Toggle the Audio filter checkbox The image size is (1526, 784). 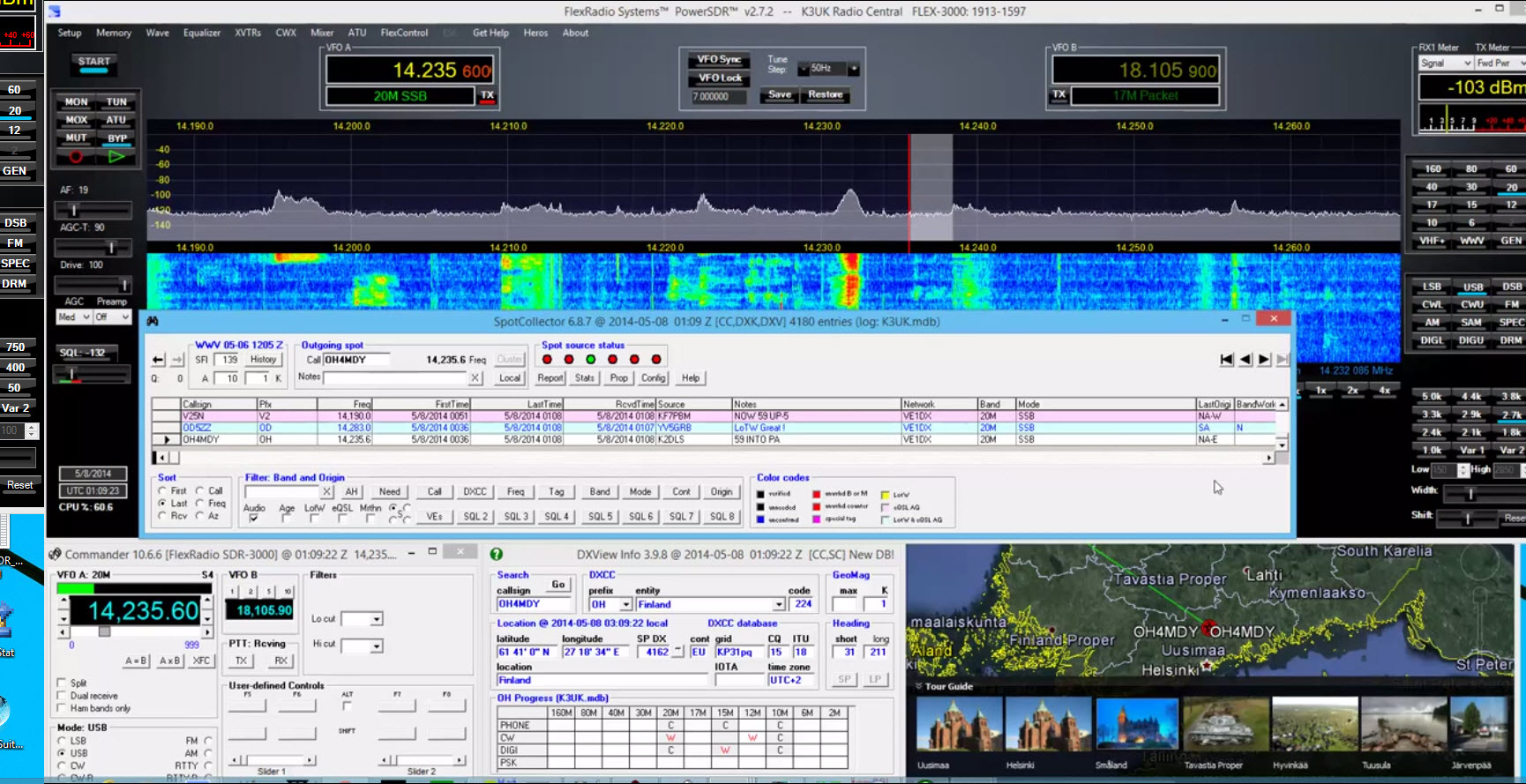pyautogui.click(x=253, y=519)
